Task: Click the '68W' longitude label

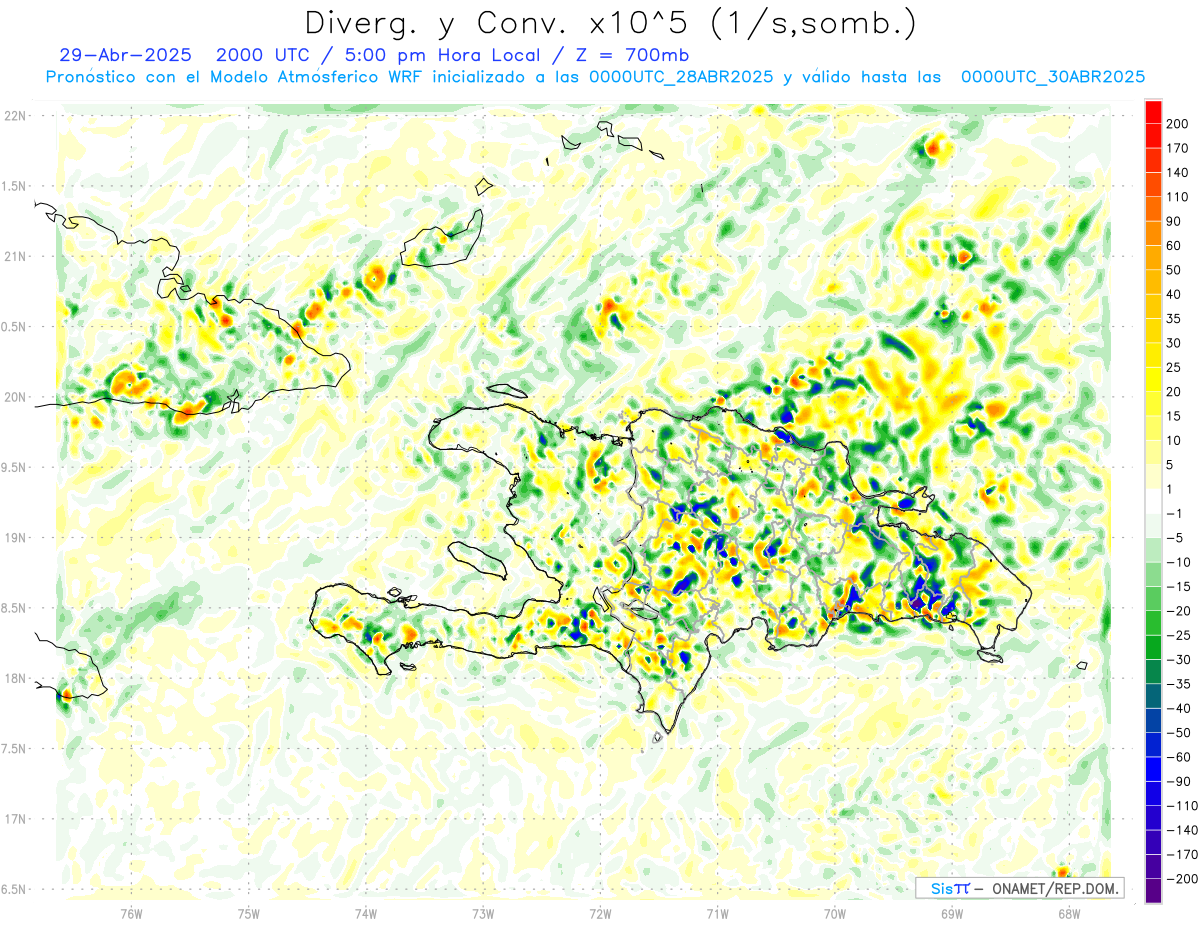Action: 1069,913
